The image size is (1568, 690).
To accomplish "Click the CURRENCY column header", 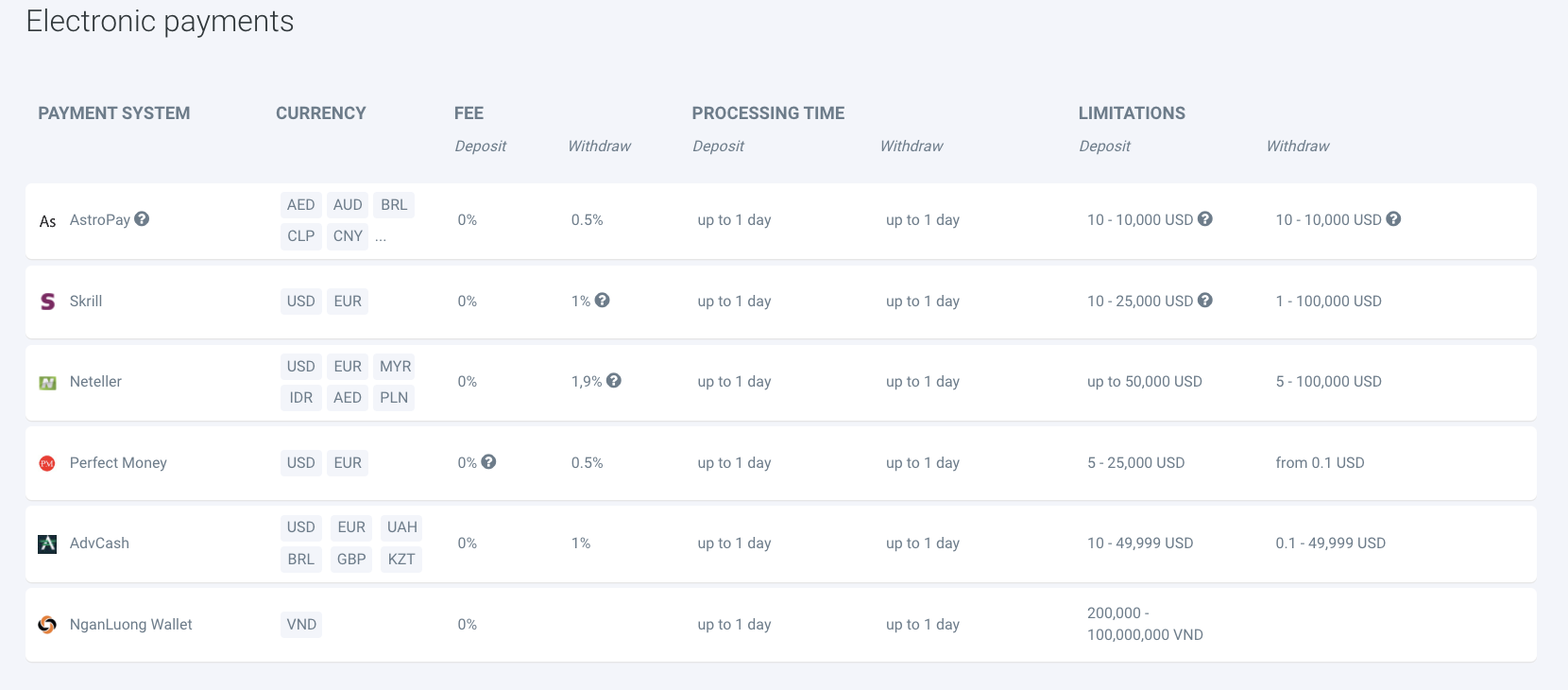I will 321,113.
